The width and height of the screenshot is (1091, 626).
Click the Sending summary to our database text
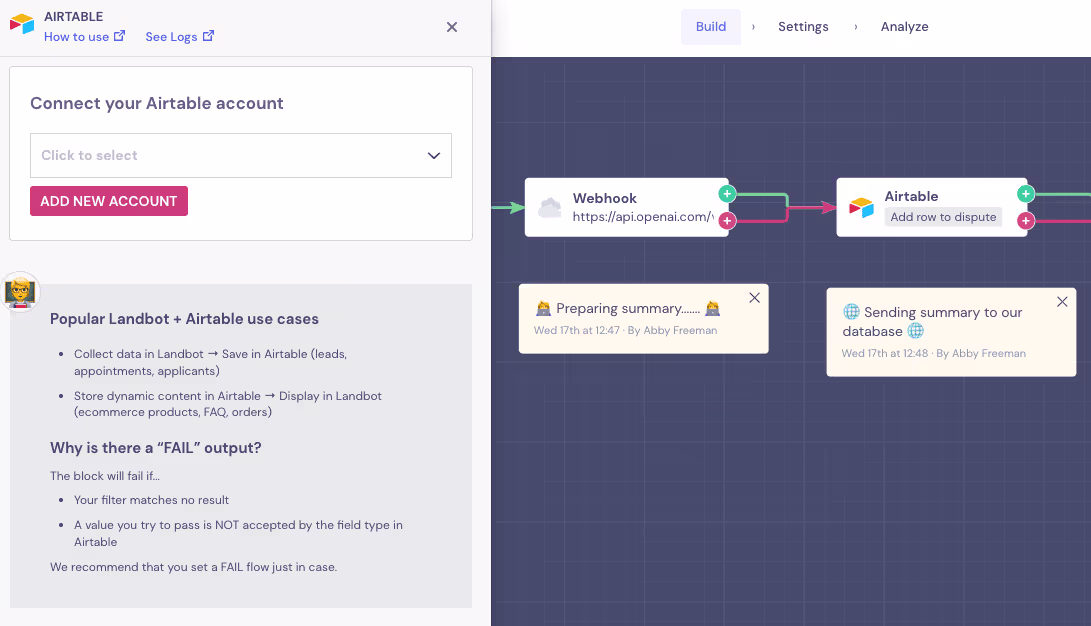(x=932, y=321)
